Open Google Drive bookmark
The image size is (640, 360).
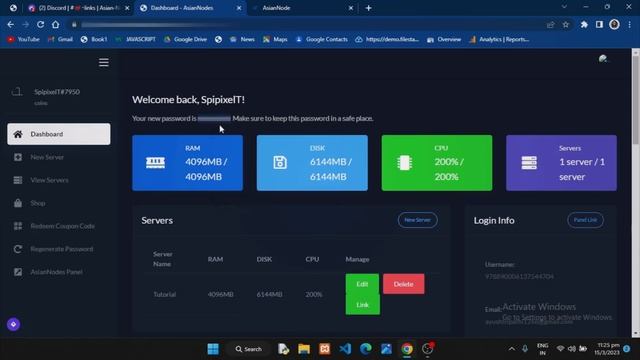(x=186, y=39)
